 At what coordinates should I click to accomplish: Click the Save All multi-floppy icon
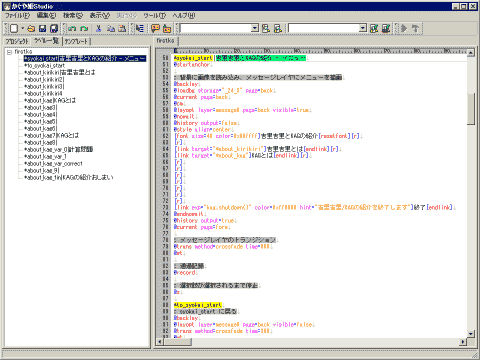point(54,29)
